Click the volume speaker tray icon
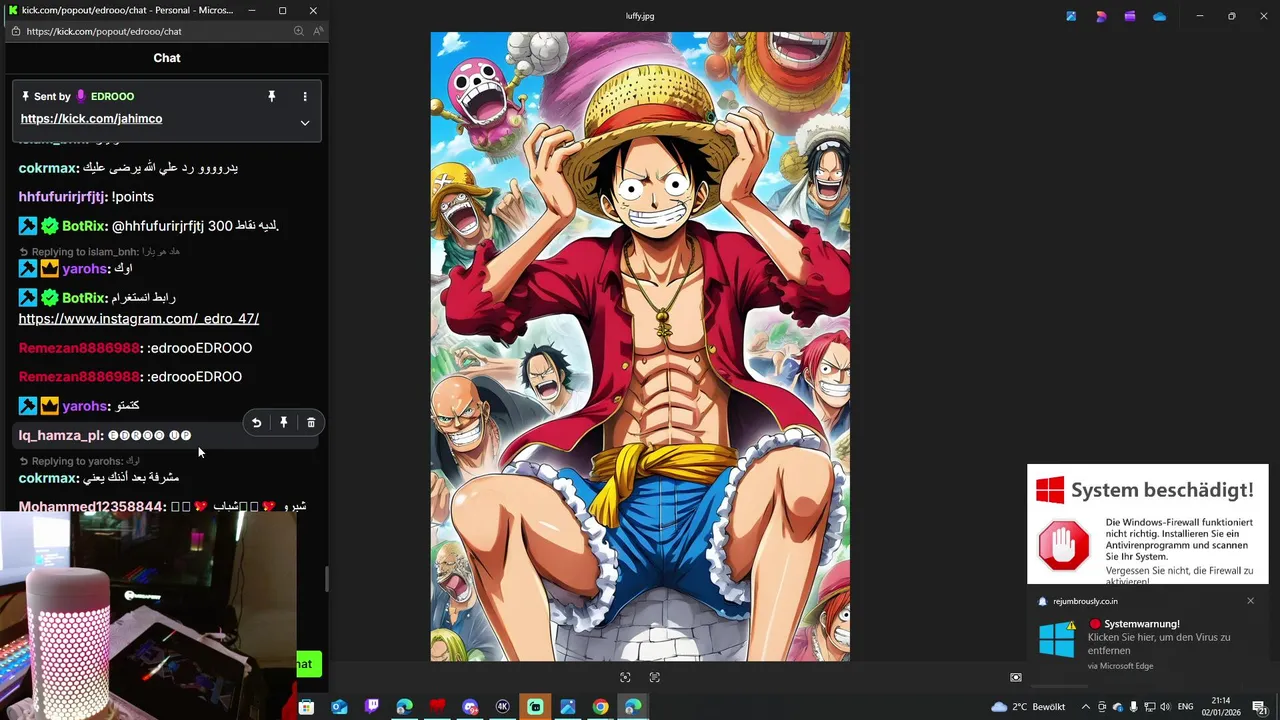The image size is (1280, 720). click(x=1165, y=707)
